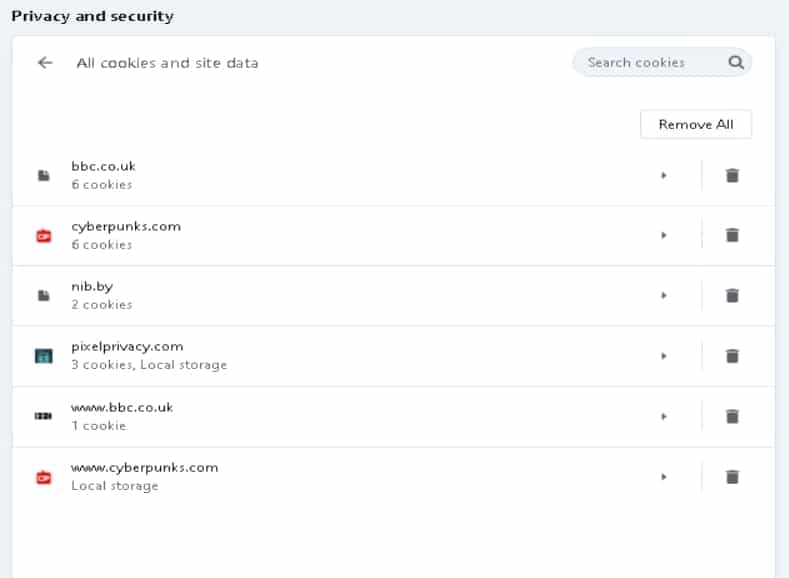The image size is (789, 578).
Task: Focus the Search cookies field
Action: click(x=662, y=62)
